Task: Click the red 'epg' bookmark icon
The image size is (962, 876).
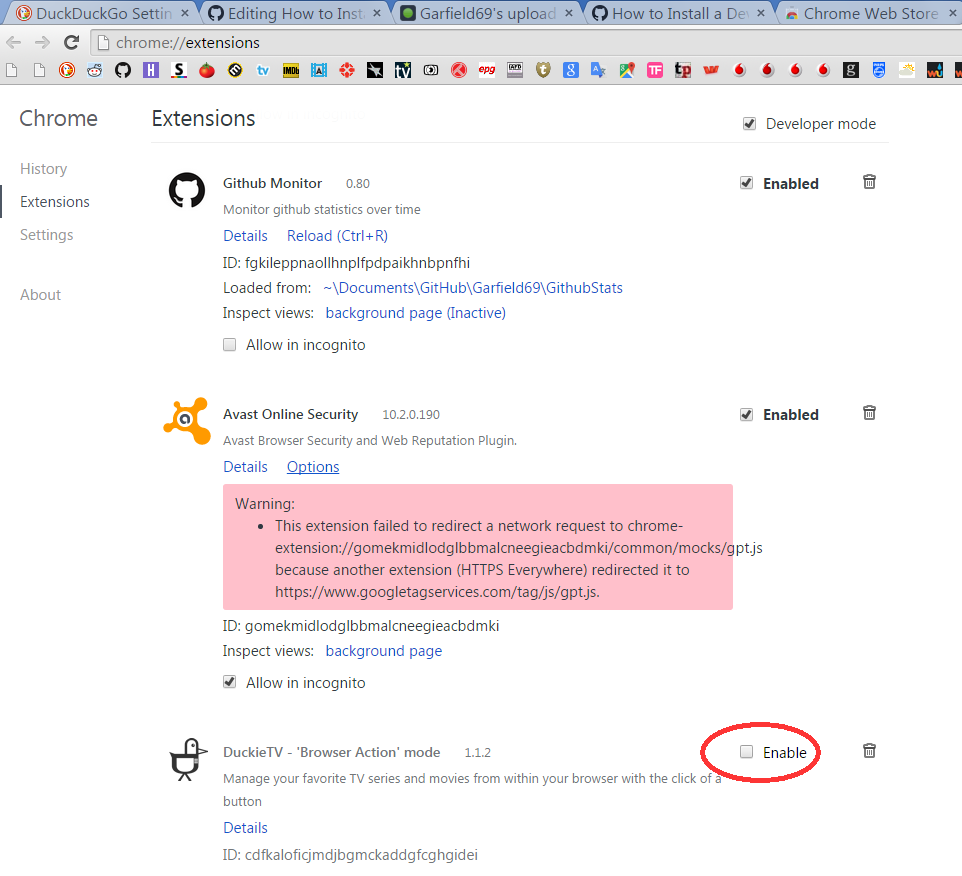Action: (487, 70)
